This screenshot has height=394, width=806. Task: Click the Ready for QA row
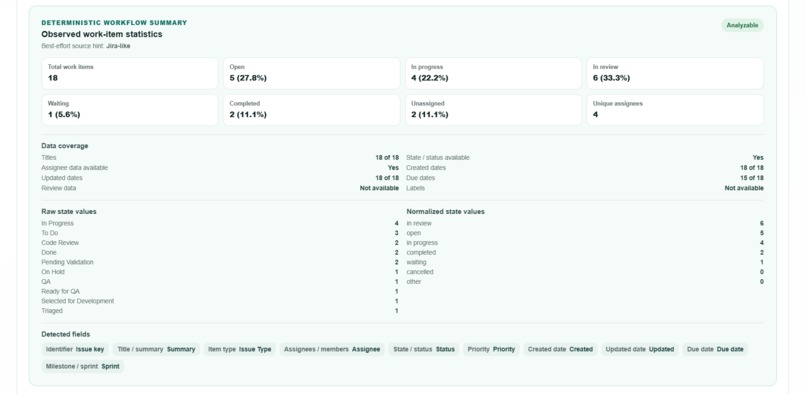[220, 292]
